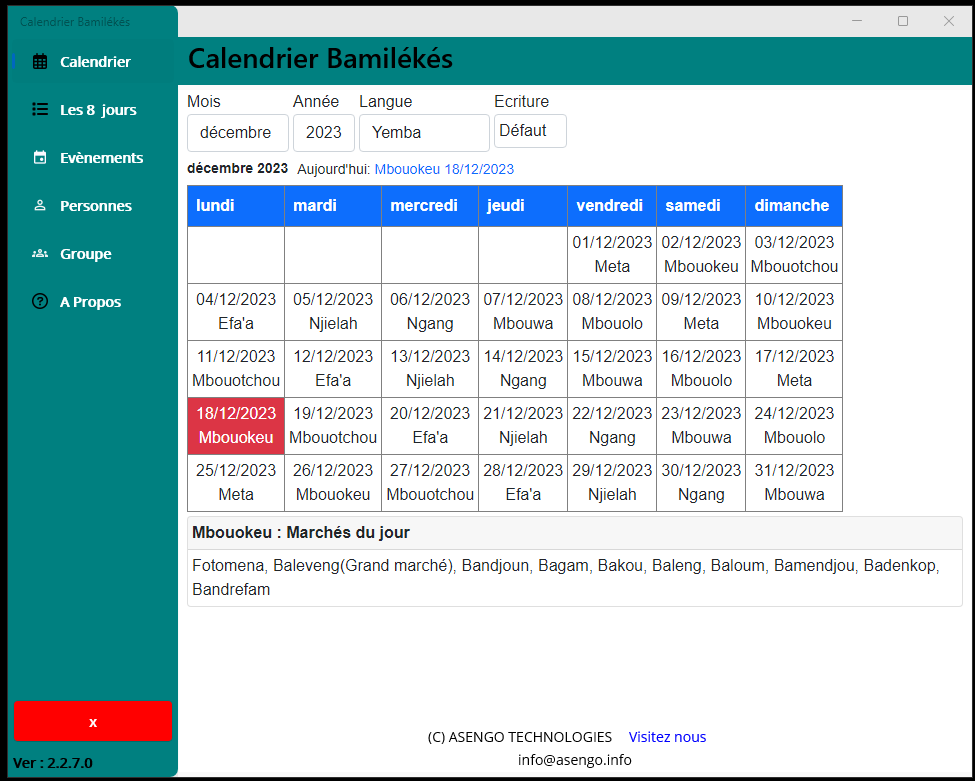The height and width of the screenshot is (781, 975).
Task: Select the 17/12/2023 Meta cell
Action: tap(794, 369)
